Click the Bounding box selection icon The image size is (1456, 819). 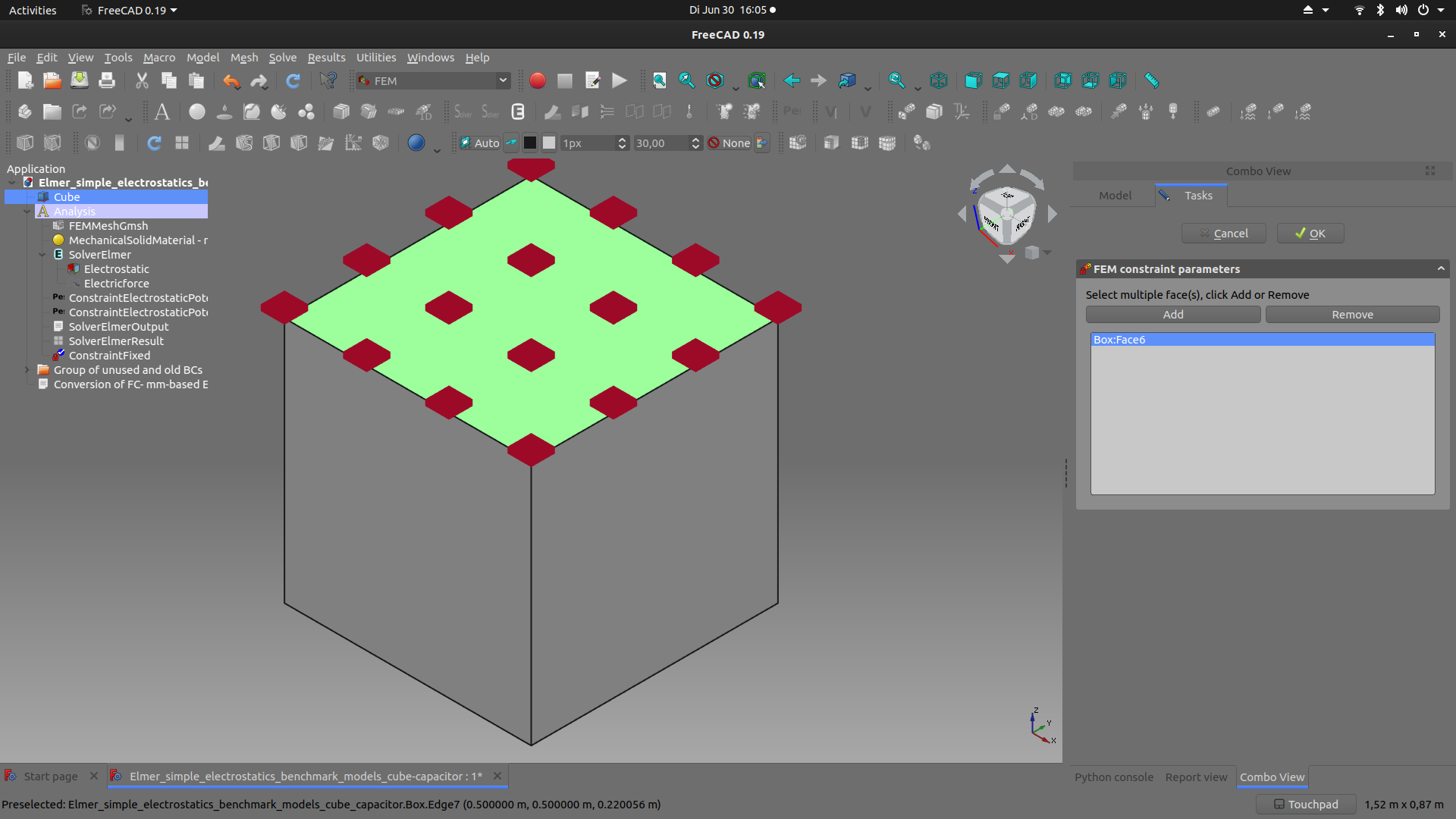756,80
